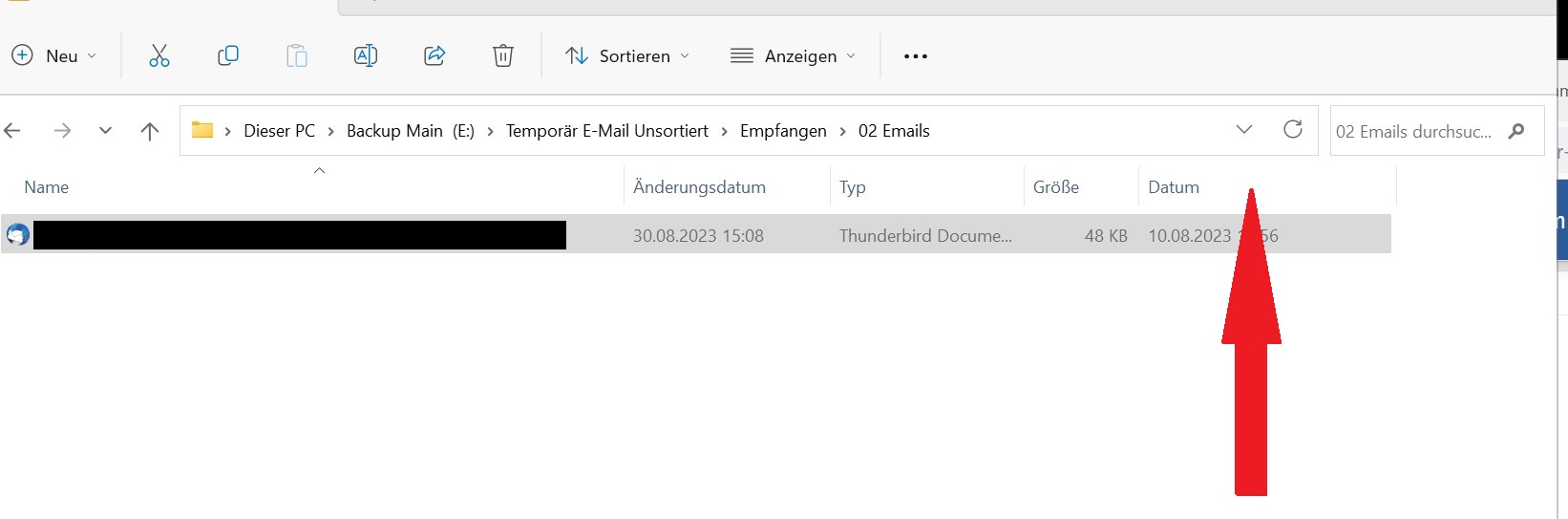This screenshot has width=1568, height=519.
Task: Click the Rename icon
Action: click(x=366, y=55)
